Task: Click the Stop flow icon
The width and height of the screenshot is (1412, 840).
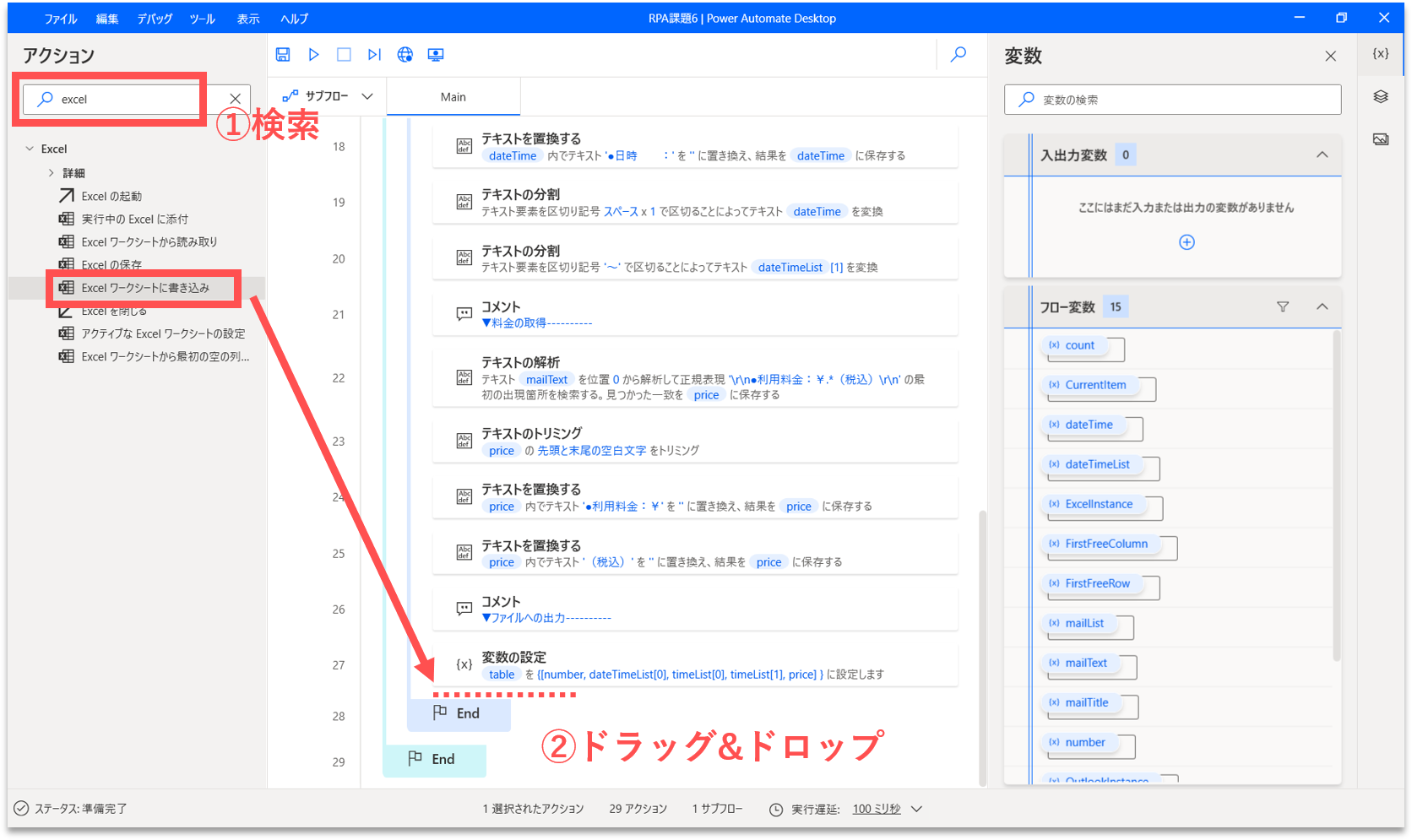Action: (344, 55)
